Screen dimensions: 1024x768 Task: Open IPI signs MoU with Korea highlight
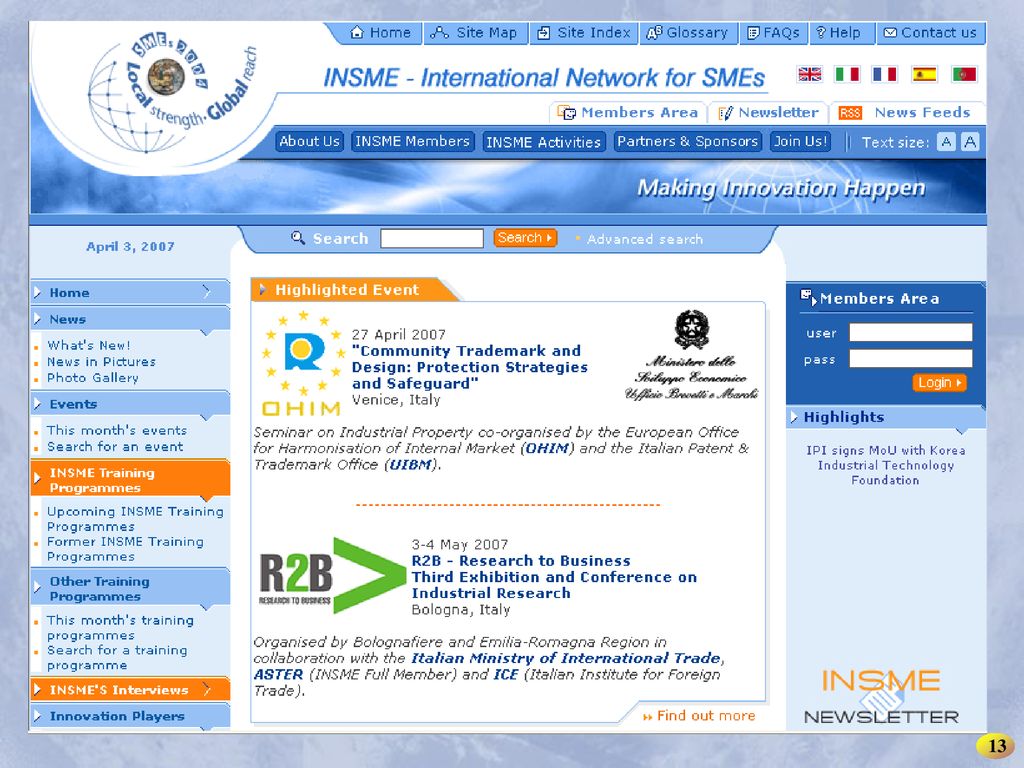point(886,466)
